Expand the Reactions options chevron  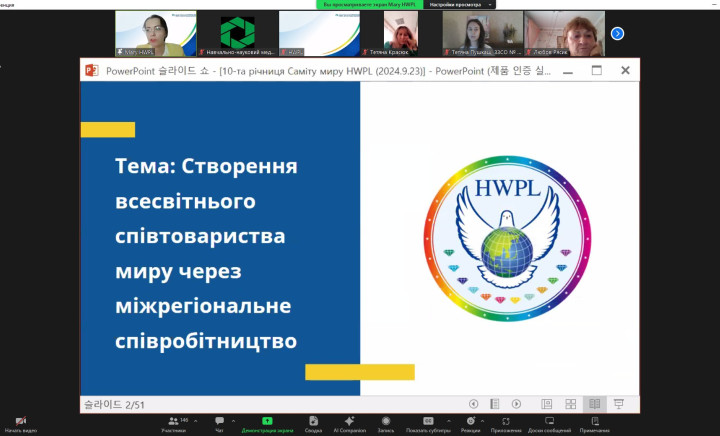tap(482, 421)
